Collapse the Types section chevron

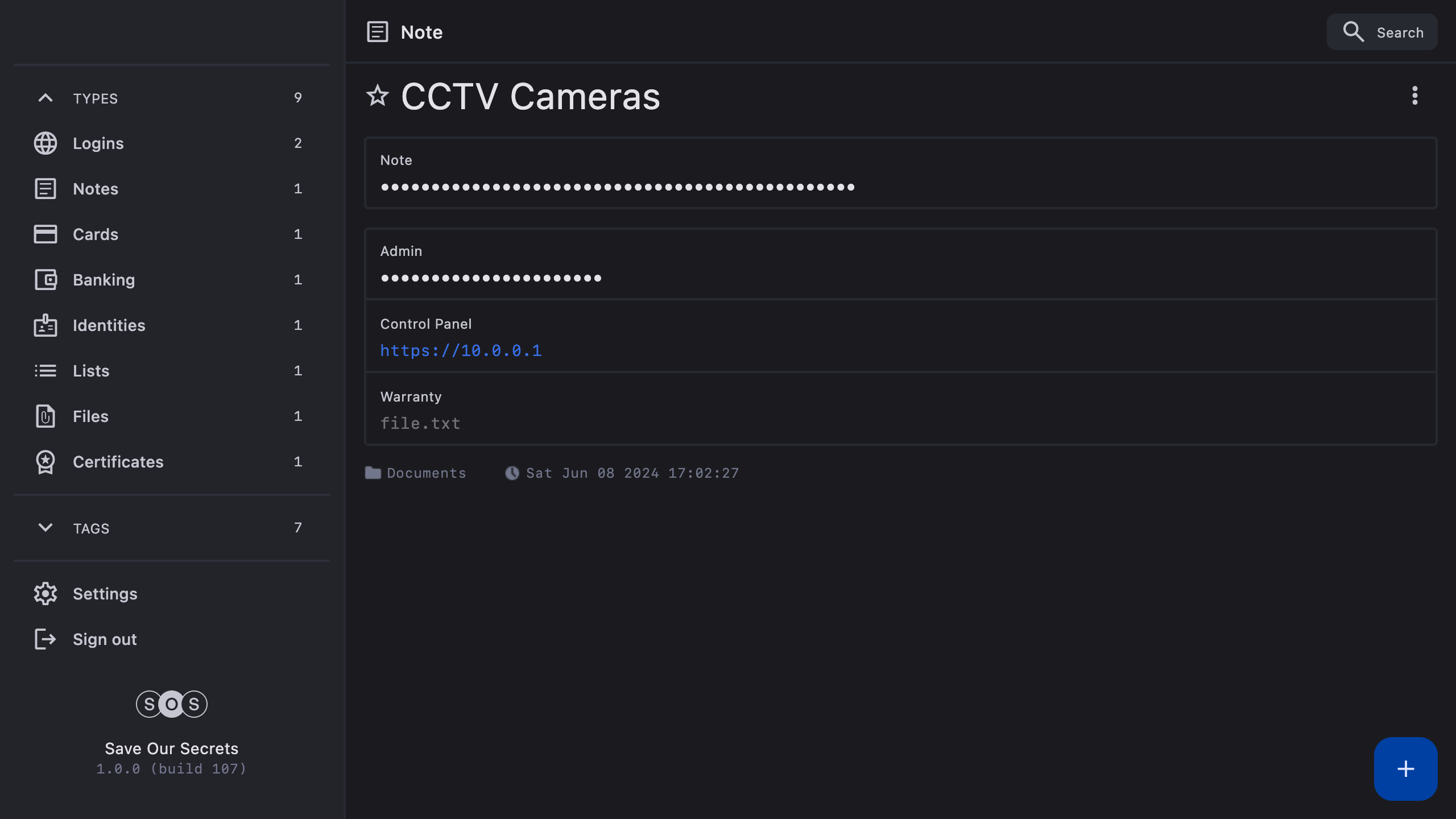pyautogui.click(x=45, y=98)
